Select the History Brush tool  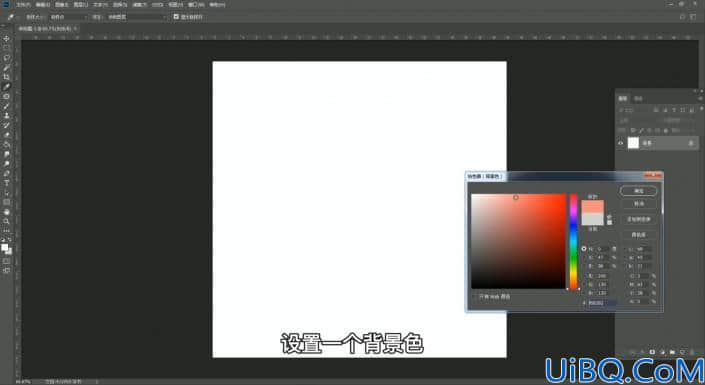point(6,125)
